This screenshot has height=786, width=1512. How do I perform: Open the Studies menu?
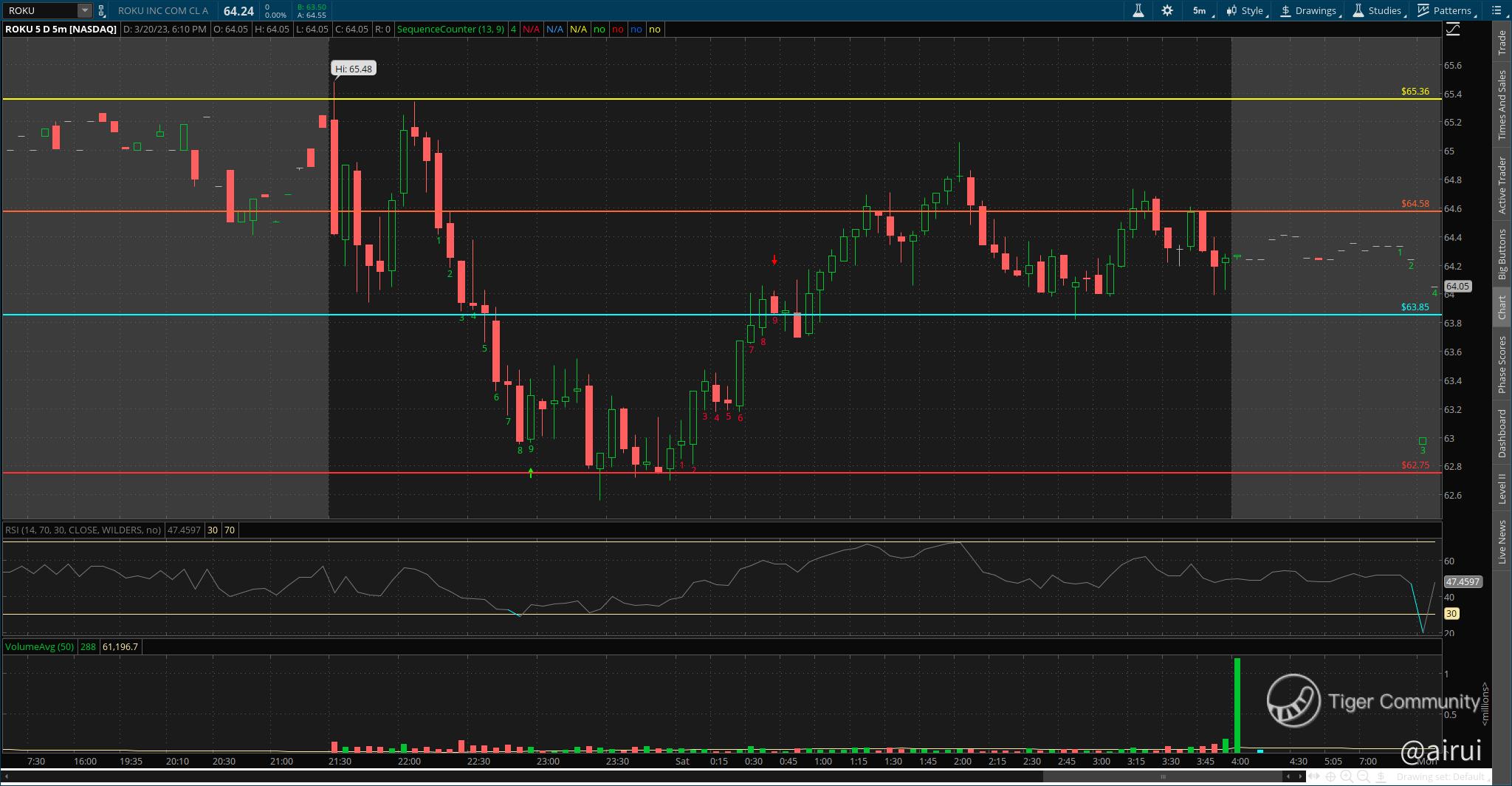click(x=1378, y=10)
